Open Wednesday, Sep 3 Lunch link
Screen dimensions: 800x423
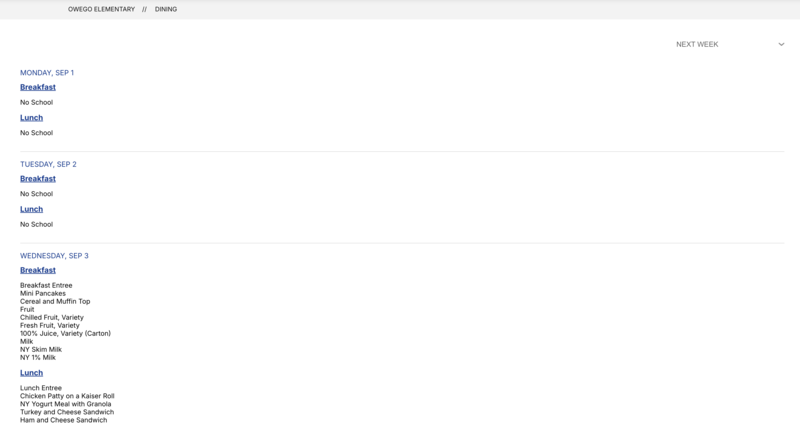tap(31, 373)
